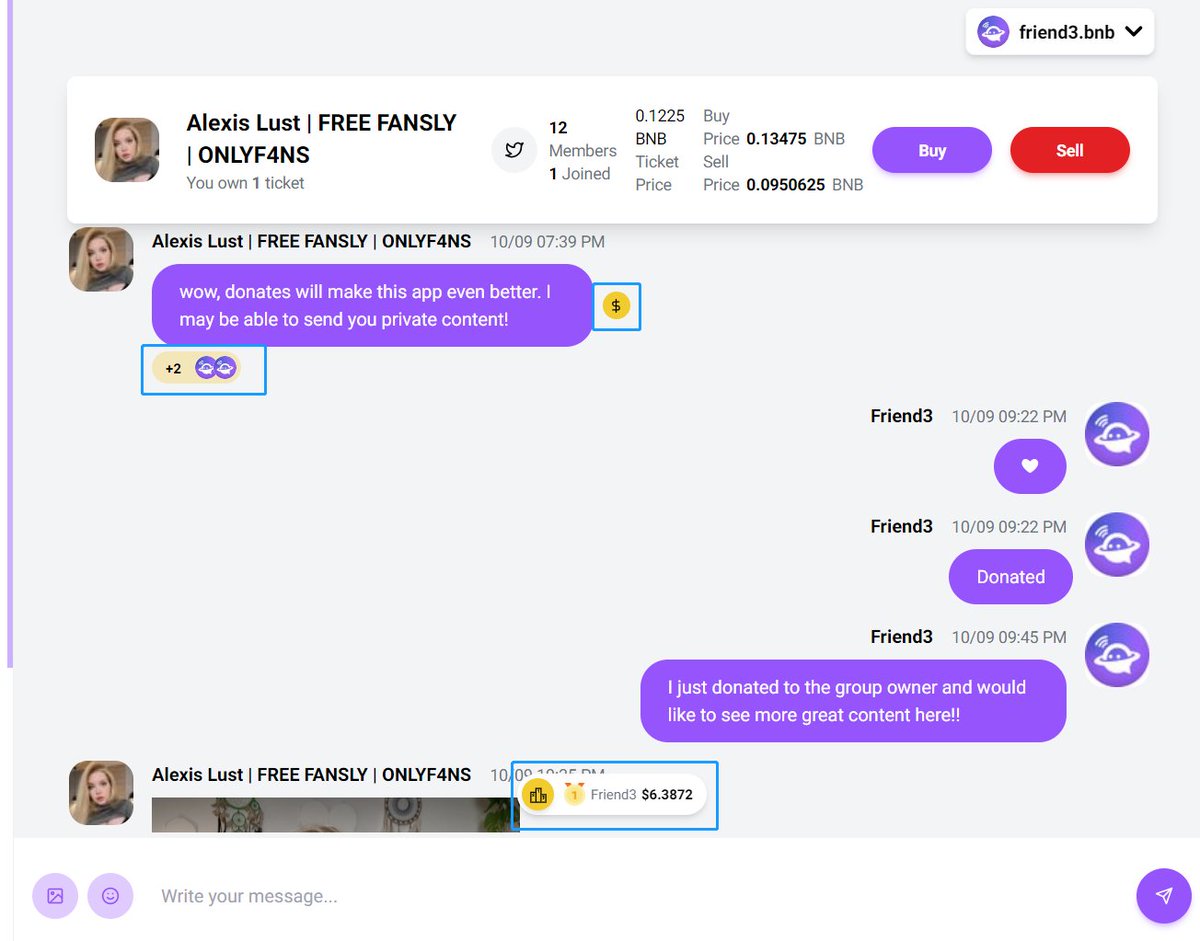Open the Twitter bird icon link

[x=515, y=150]
